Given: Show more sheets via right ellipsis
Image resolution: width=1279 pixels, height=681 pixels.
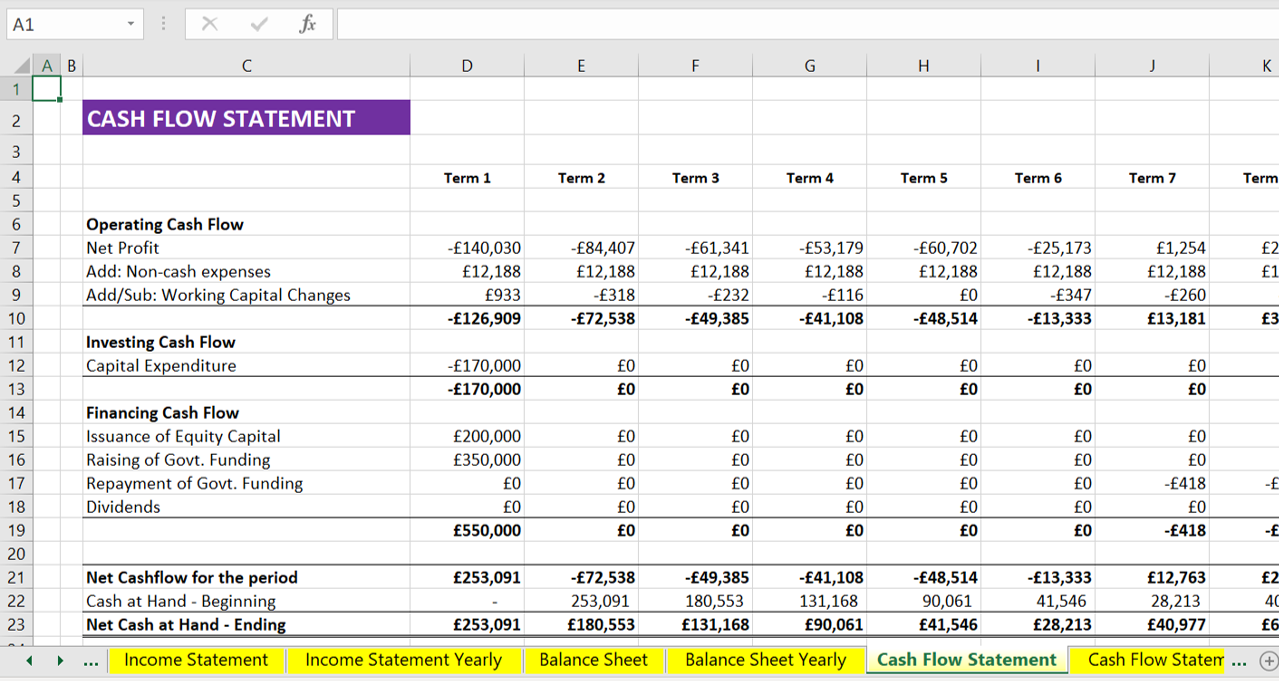Looking at the screenshot, I should [1239, 662].
